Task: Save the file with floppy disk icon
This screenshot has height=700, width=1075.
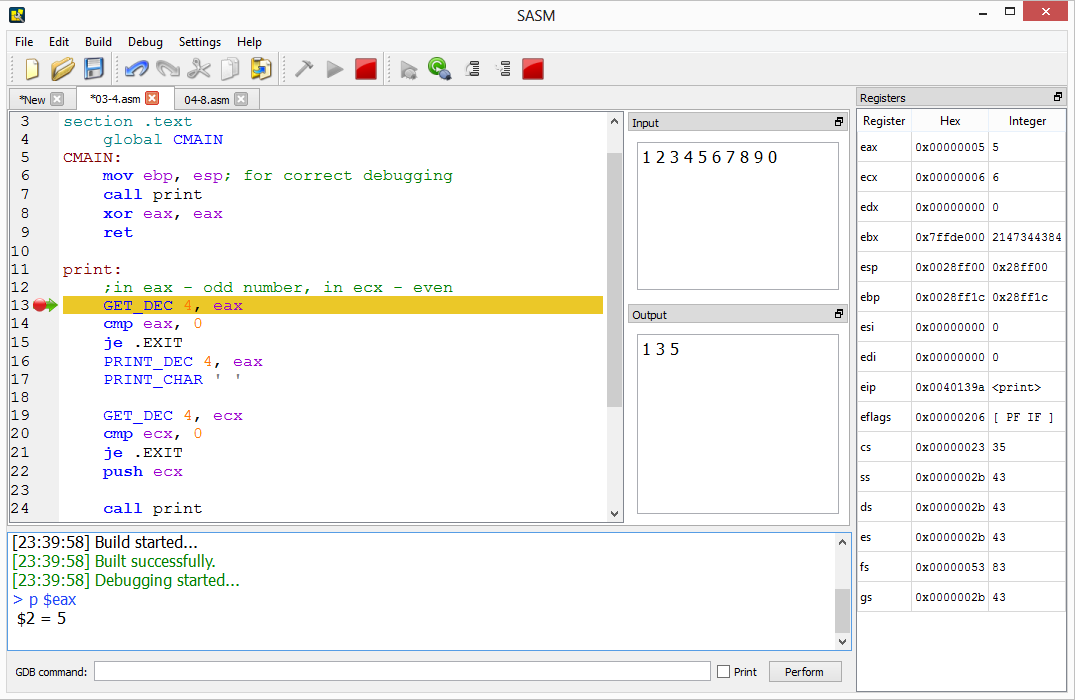Action: pyautogui.click(x=94, y=69)
